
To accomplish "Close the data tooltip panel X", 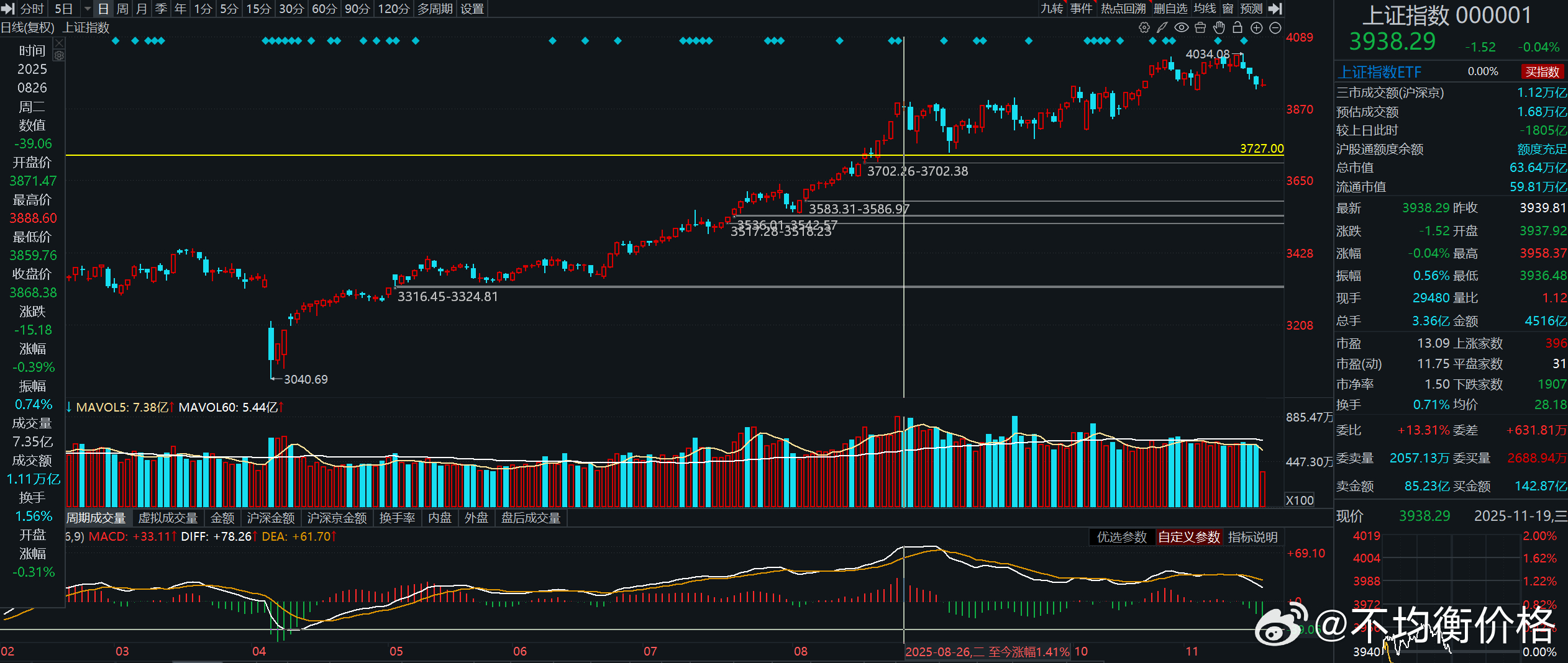I will point(59,43).
